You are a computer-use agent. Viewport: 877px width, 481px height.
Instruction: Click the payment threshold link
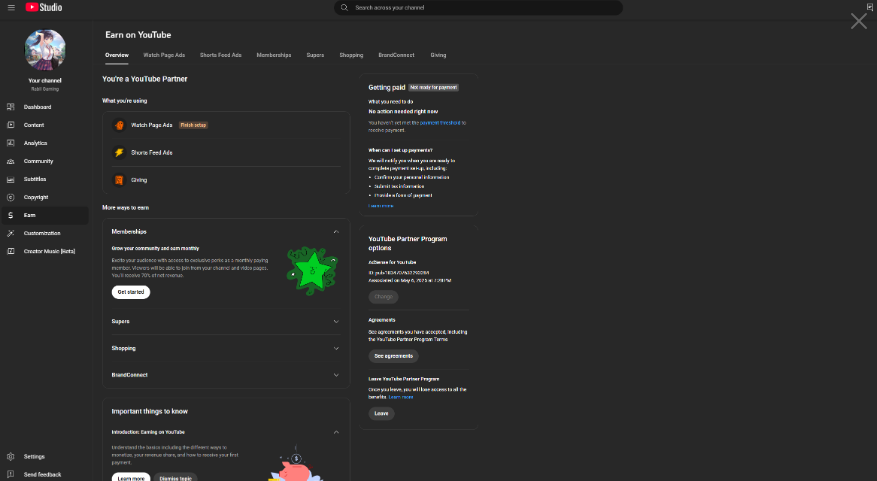tap(440, 123)
